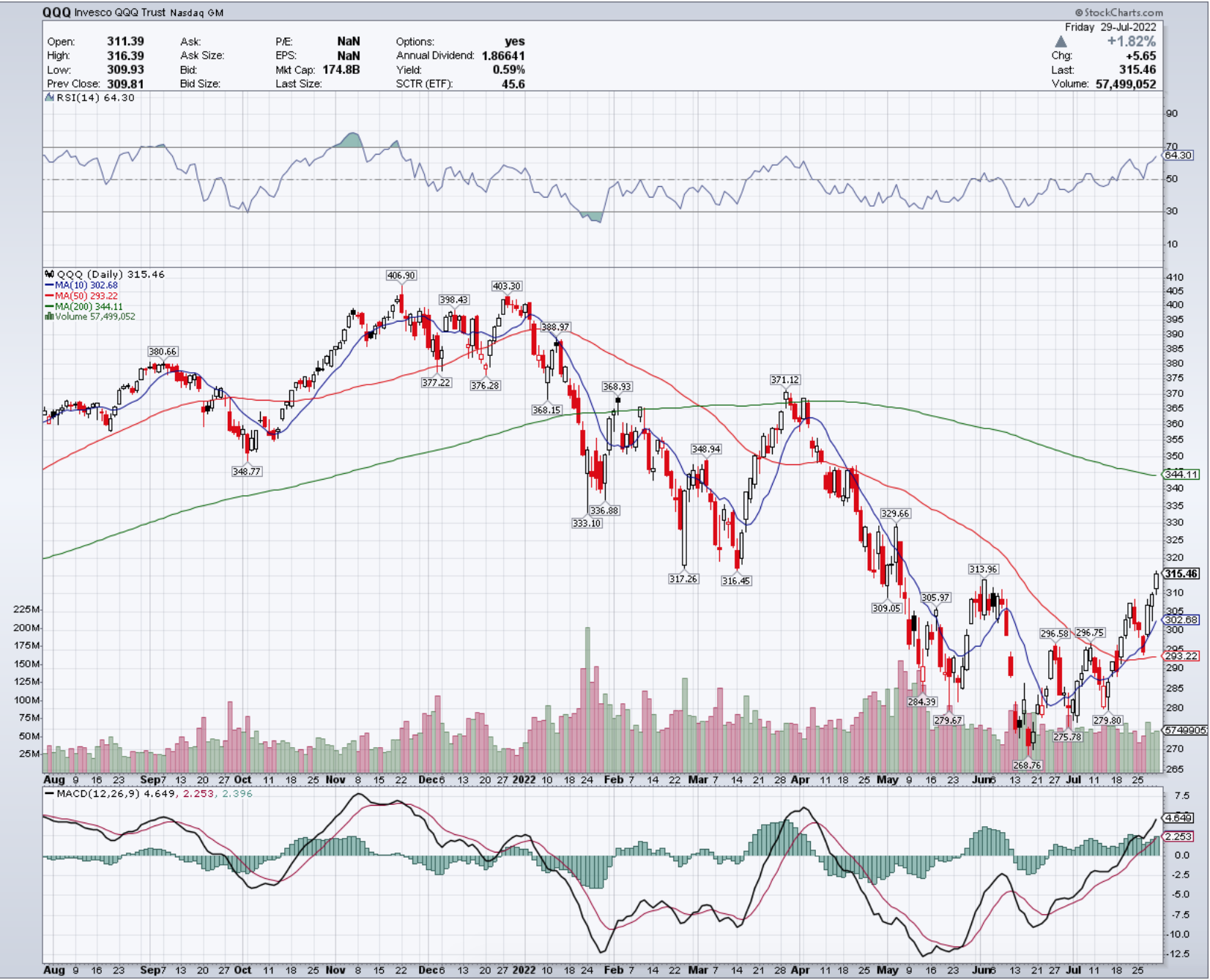The image size is (1210, 980).
Task: Click the volume bars icon in legend
Action: [49, 316]
